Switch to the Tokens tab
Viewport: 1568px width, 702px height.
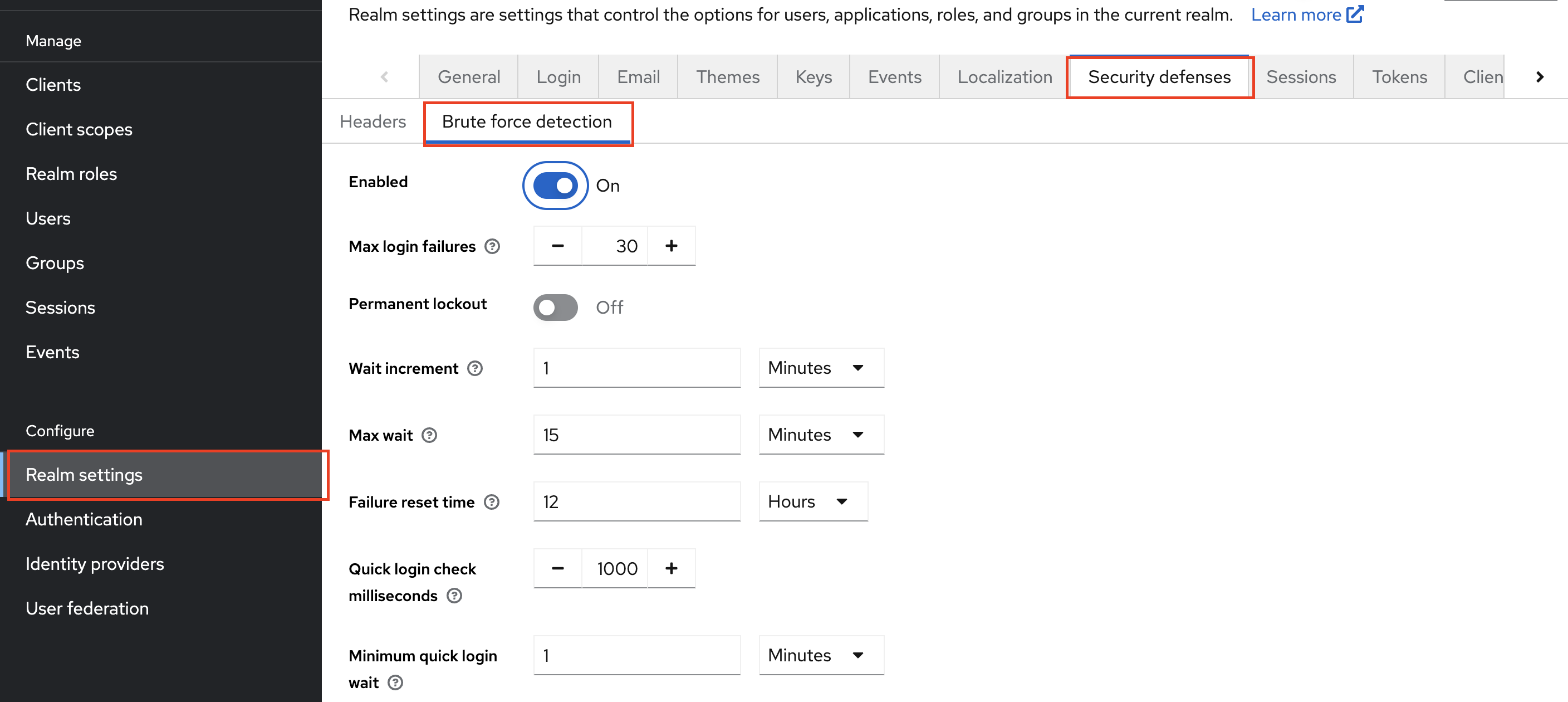click(x=1399, y=77)
